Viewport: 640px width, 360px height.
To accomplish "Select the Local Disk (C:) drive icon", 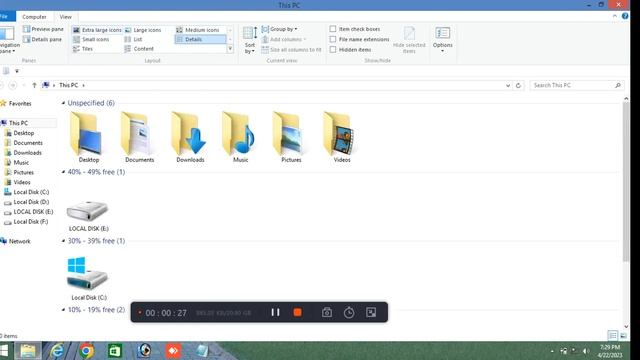I will (x=87, y=273).
